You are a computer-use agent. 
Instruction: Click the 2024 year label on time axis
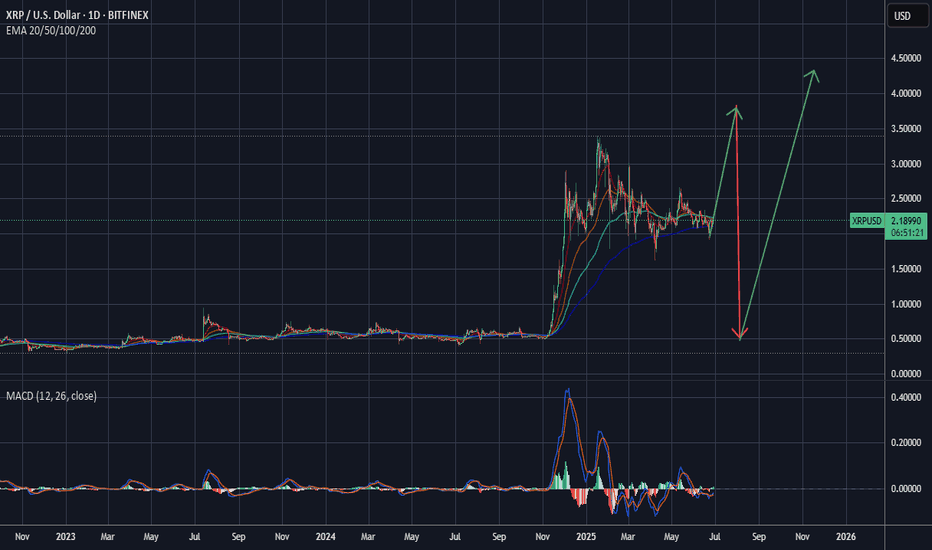click(x=326, y=536)
